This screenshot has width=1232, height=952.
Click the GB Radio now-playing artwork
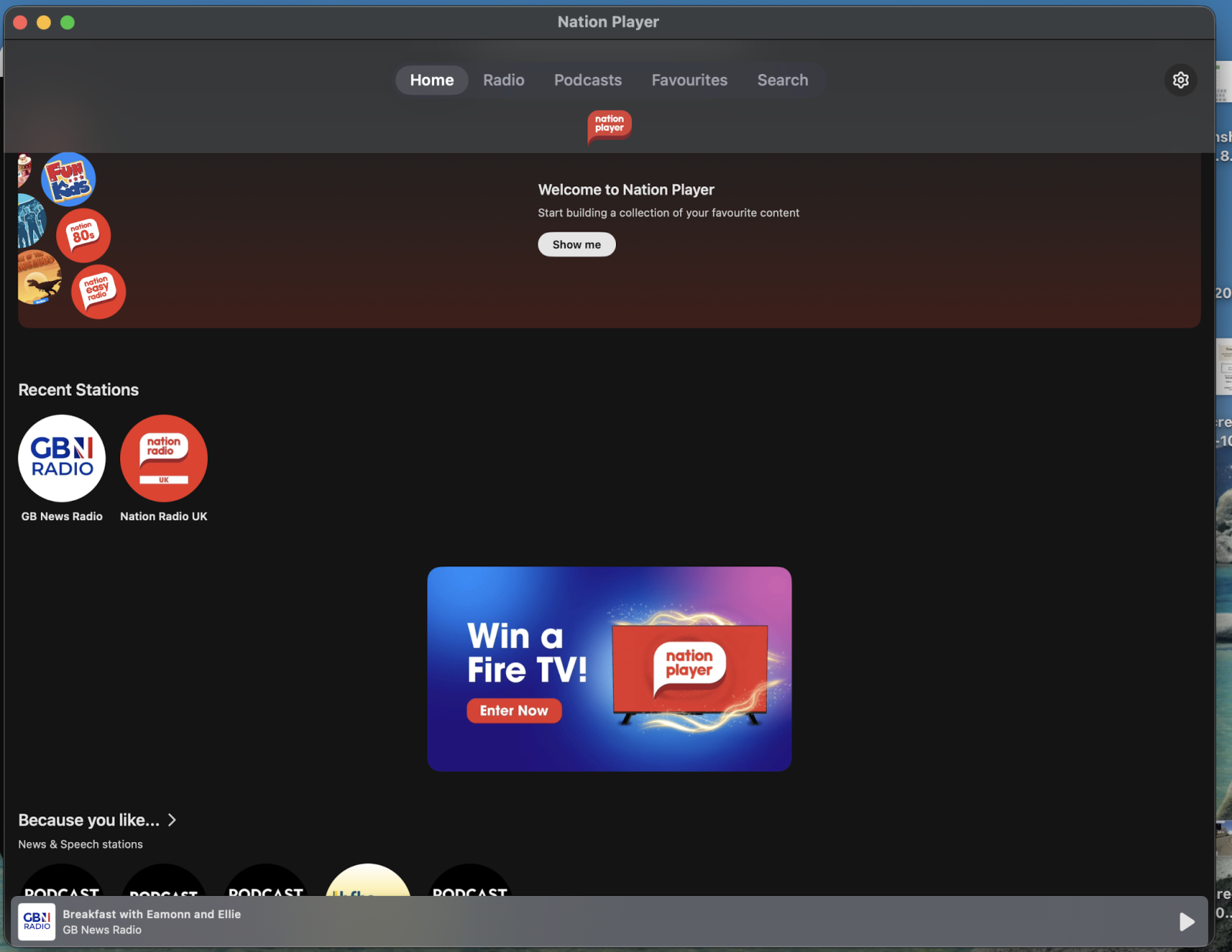(x=37, y=921)
